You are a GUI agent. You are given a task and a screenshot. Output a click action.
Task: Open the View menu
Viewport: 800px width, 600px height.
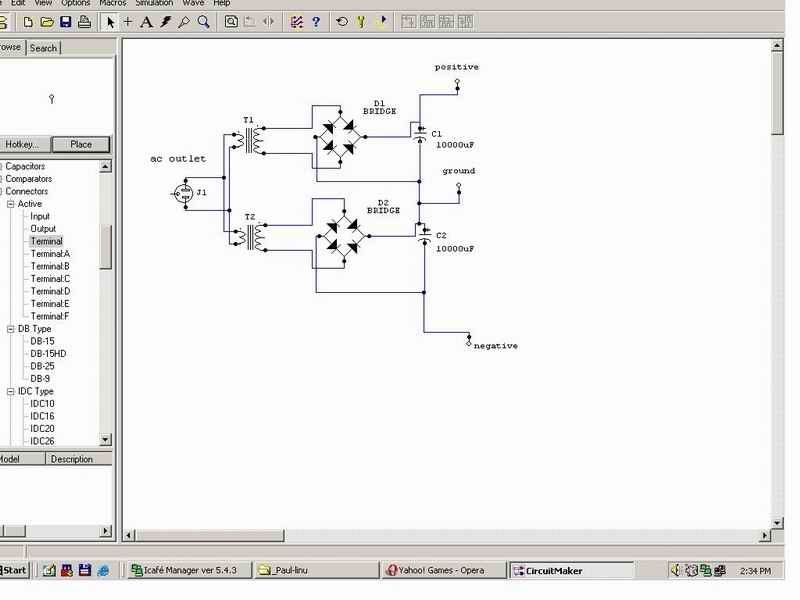43,3
